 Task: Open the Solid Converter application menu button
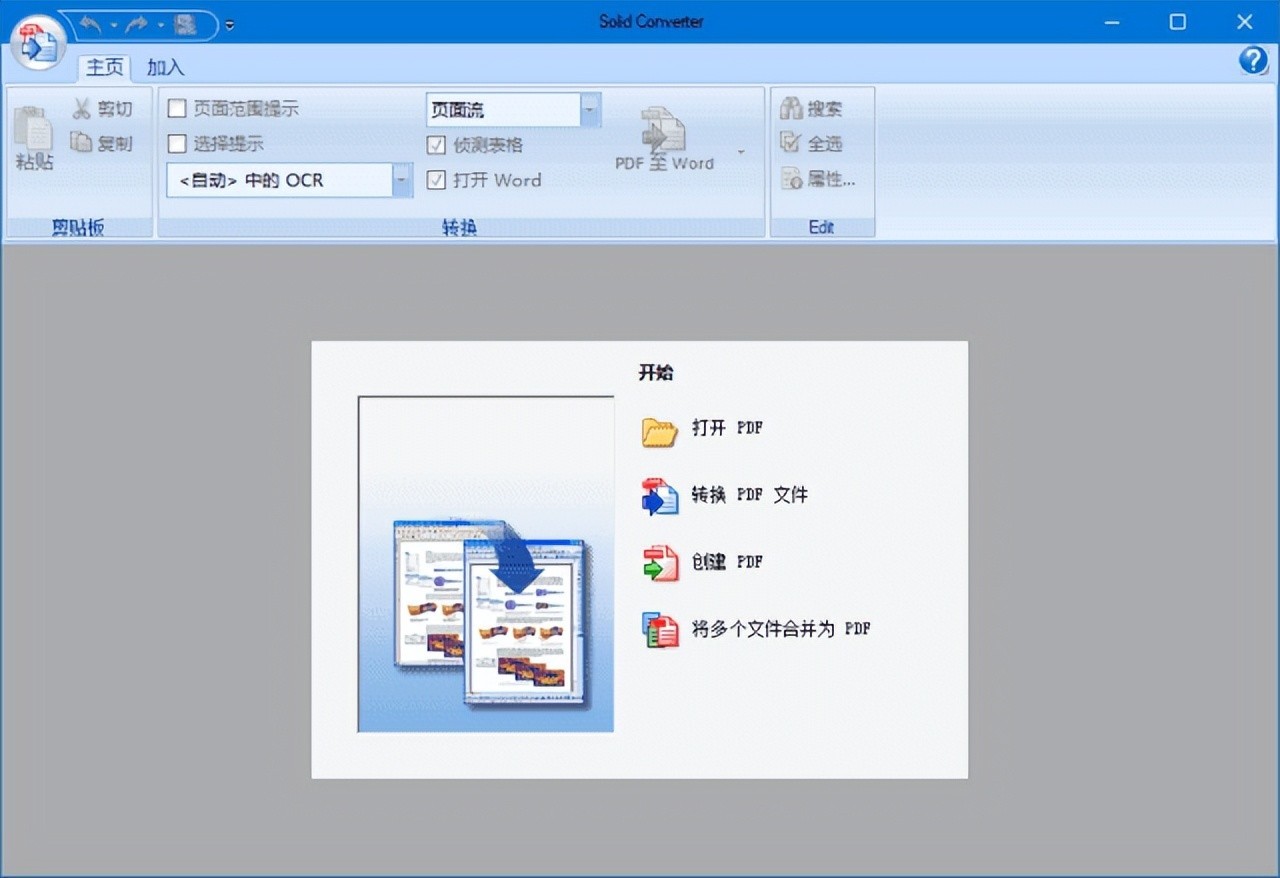pyautogui.click(x=38, y=43)
